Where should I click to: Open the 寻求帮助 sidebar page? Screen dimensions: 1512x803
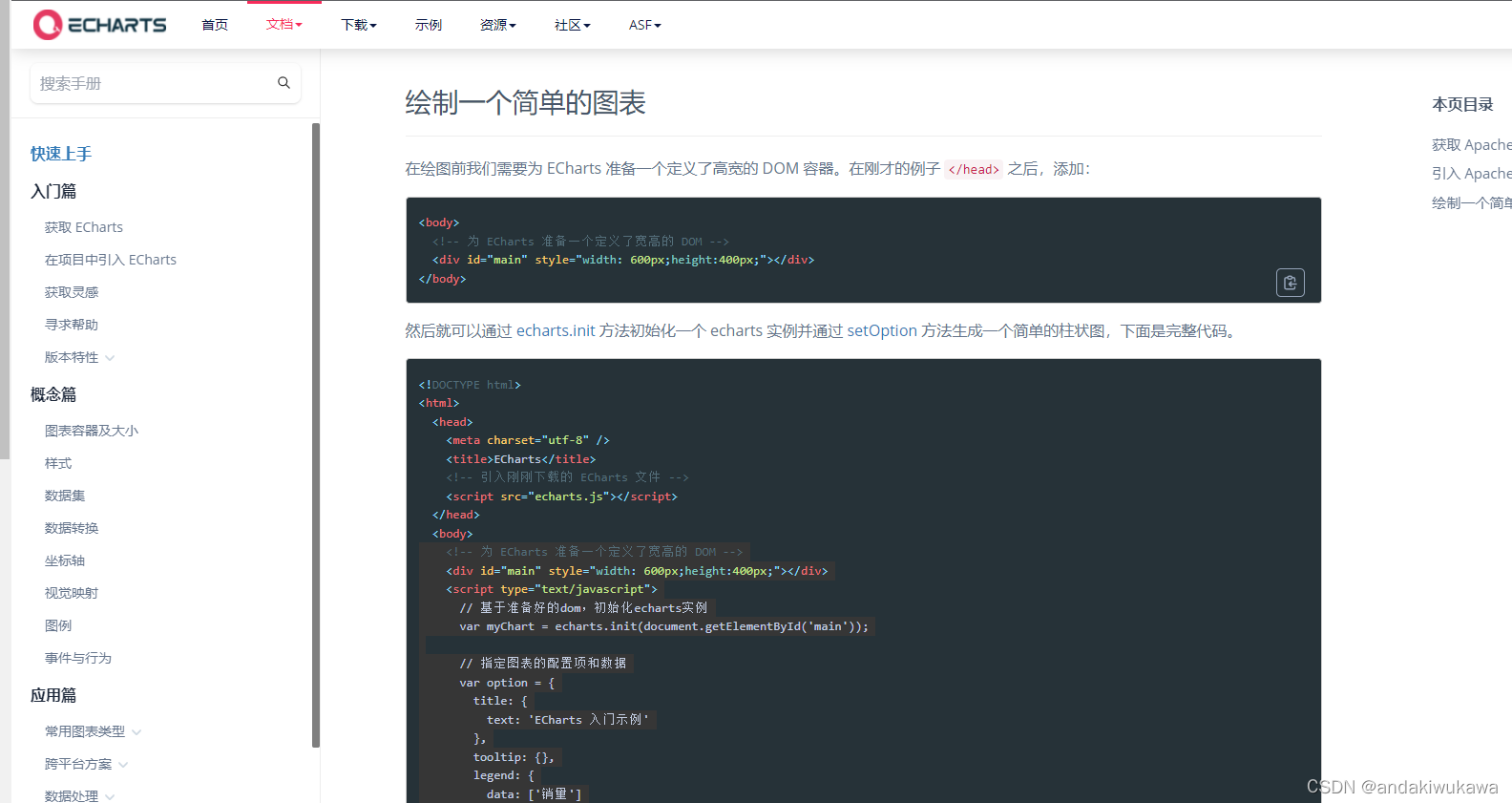pos(72,325)
